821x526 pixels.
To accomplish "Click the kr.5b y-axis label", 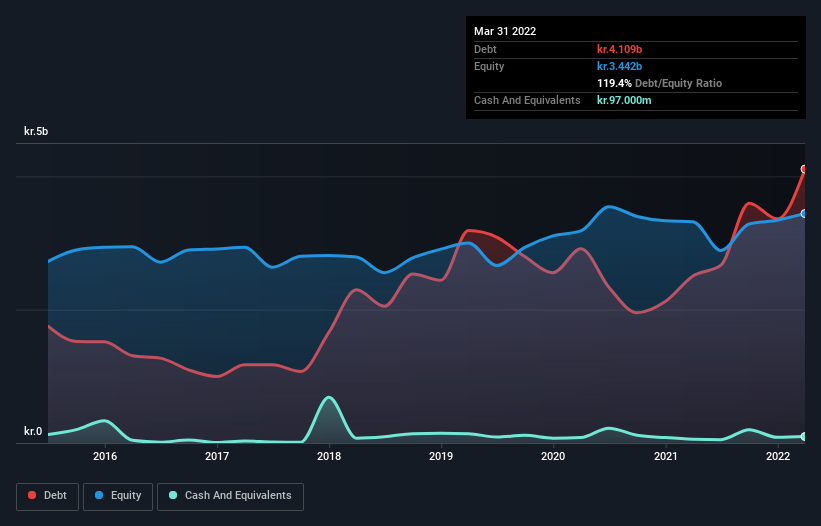I will point(36,131).
